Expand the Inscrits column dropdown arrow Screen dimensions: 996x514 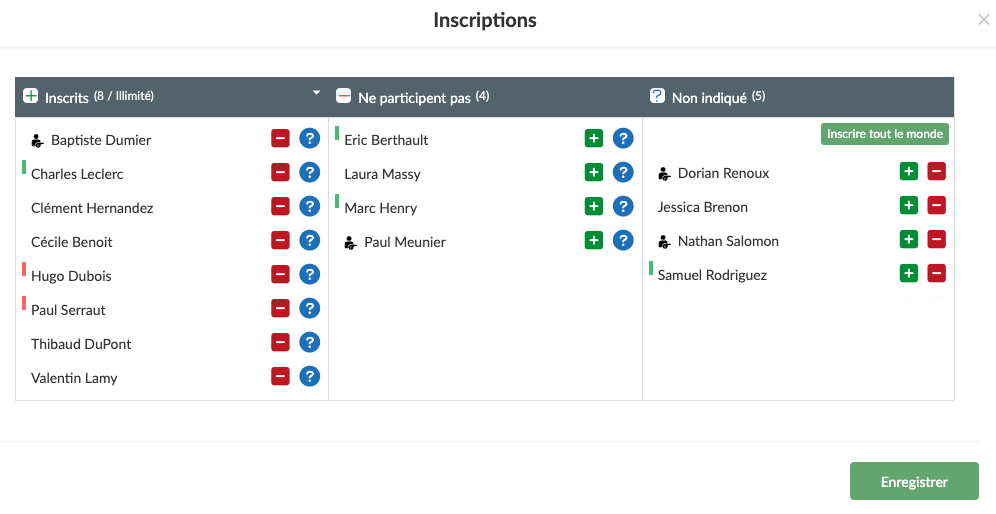[317, 93]
